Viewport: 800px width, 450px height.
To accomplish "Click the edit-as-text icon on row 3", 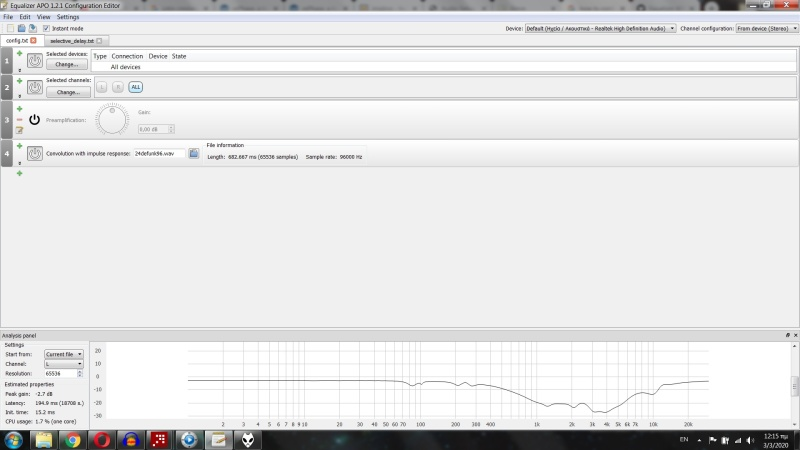I will 19,130.
